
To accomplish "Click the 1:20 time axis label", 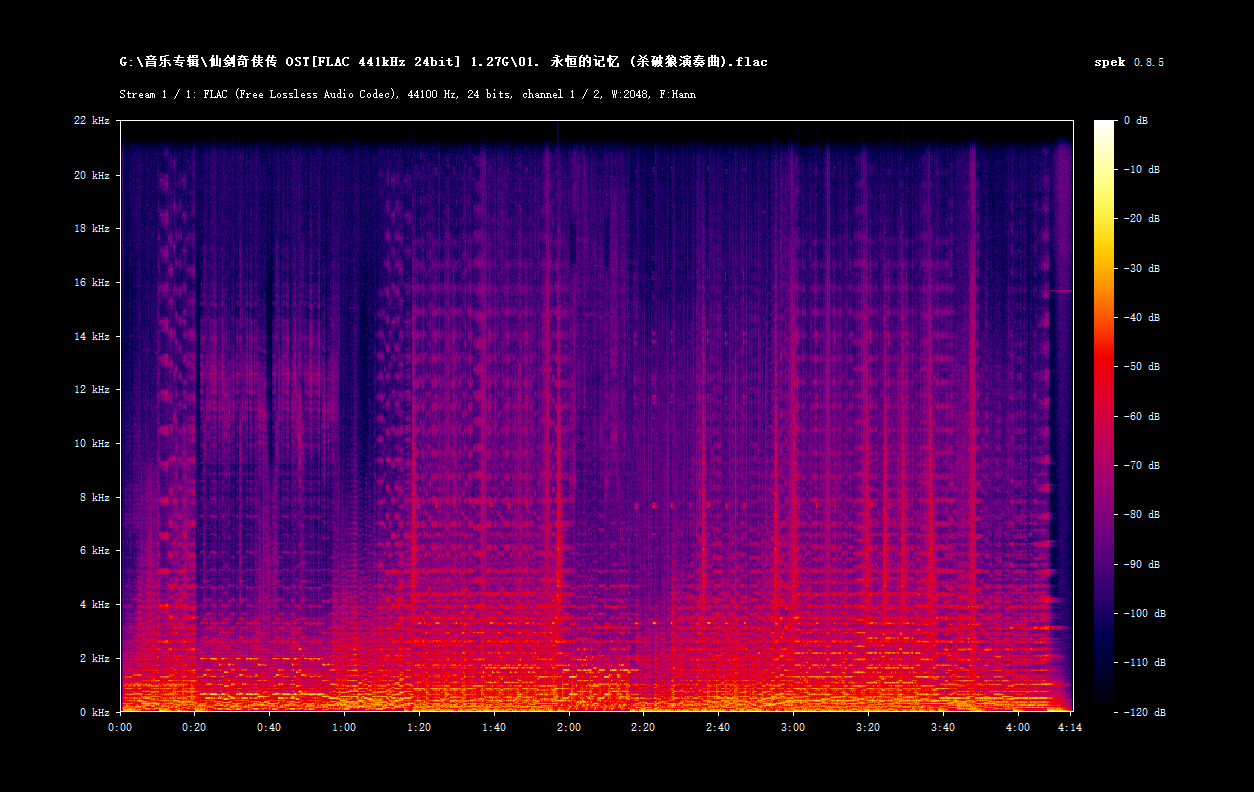I will pos(419,727).
